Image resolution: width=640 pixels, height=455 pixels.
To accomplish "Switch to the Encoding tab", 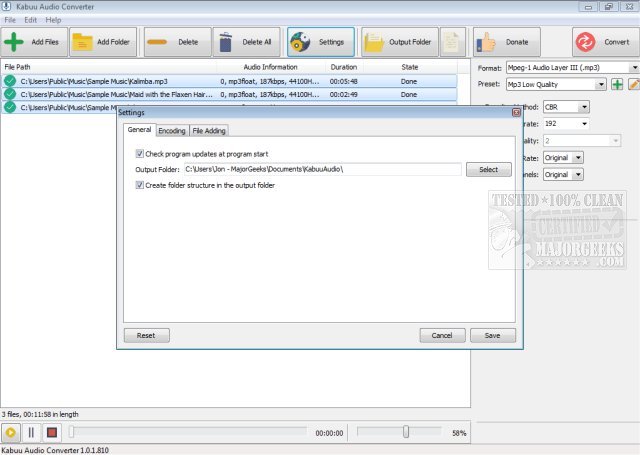I will 172,131.
